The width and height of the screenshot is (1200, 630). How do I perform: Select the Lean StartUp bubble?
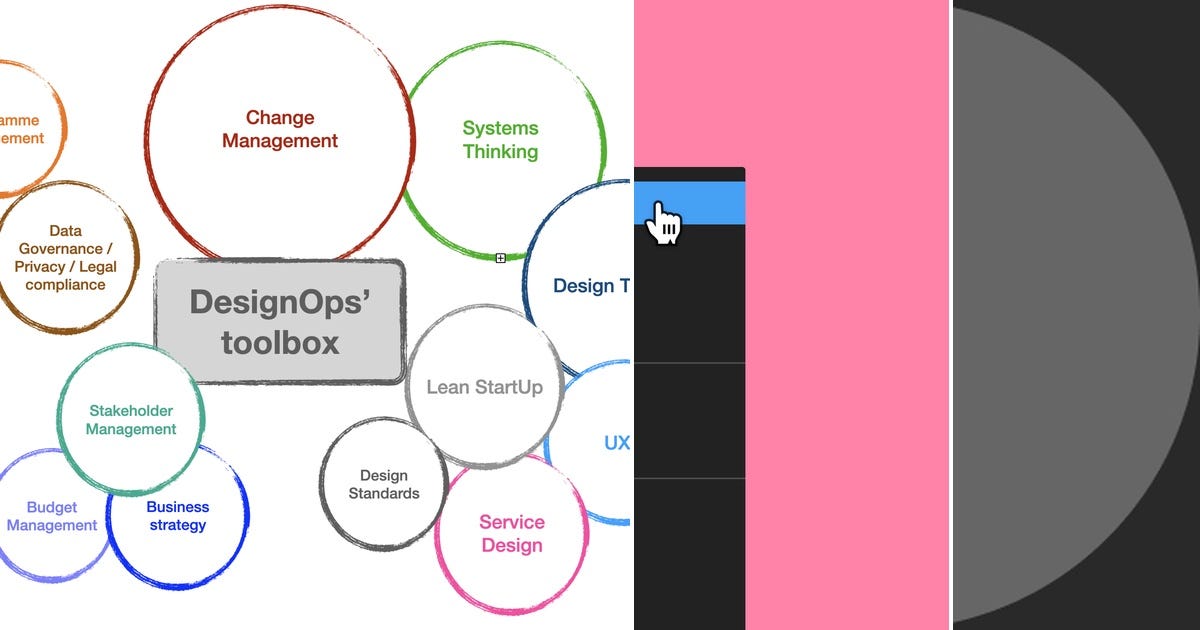point(484,386)
